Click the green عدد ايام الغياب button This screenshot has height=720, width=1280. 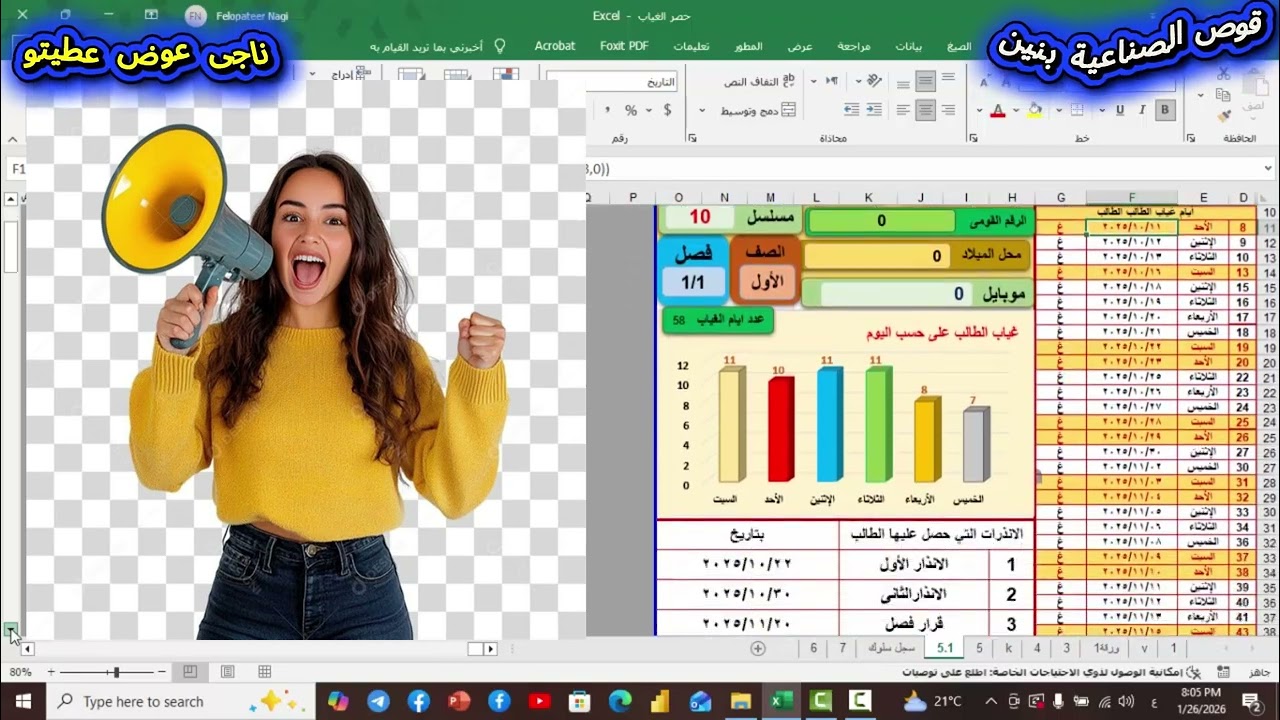click(717, 320)
